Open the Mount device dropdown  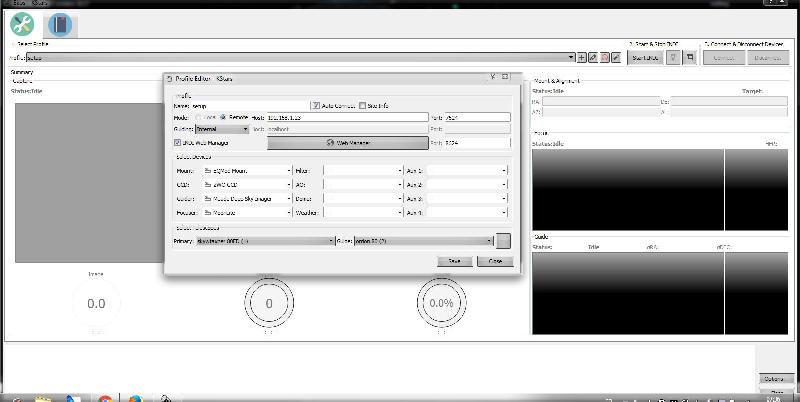pos(247,171)
